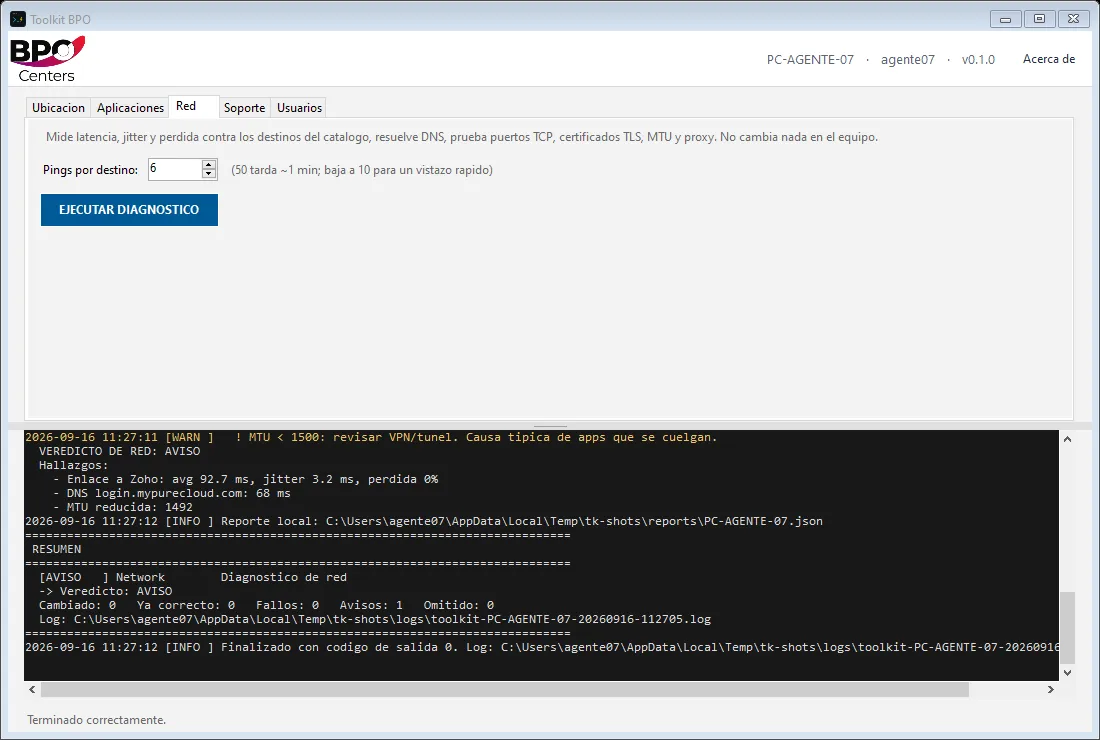
Task: Go to the Usuarios tab
Action: [x=300, y=107]
